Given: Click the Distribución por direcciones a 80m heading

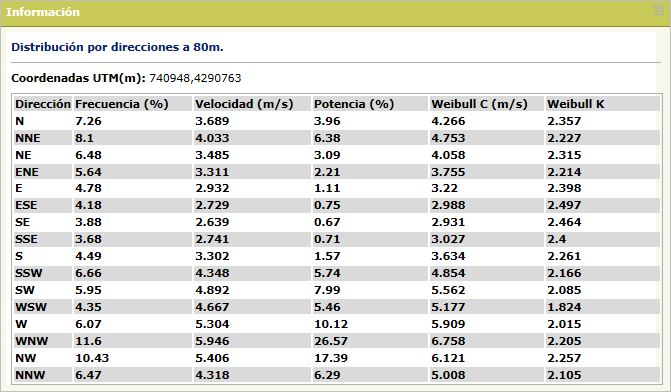Looking at the screenshot, I should [x=117, y=47].
